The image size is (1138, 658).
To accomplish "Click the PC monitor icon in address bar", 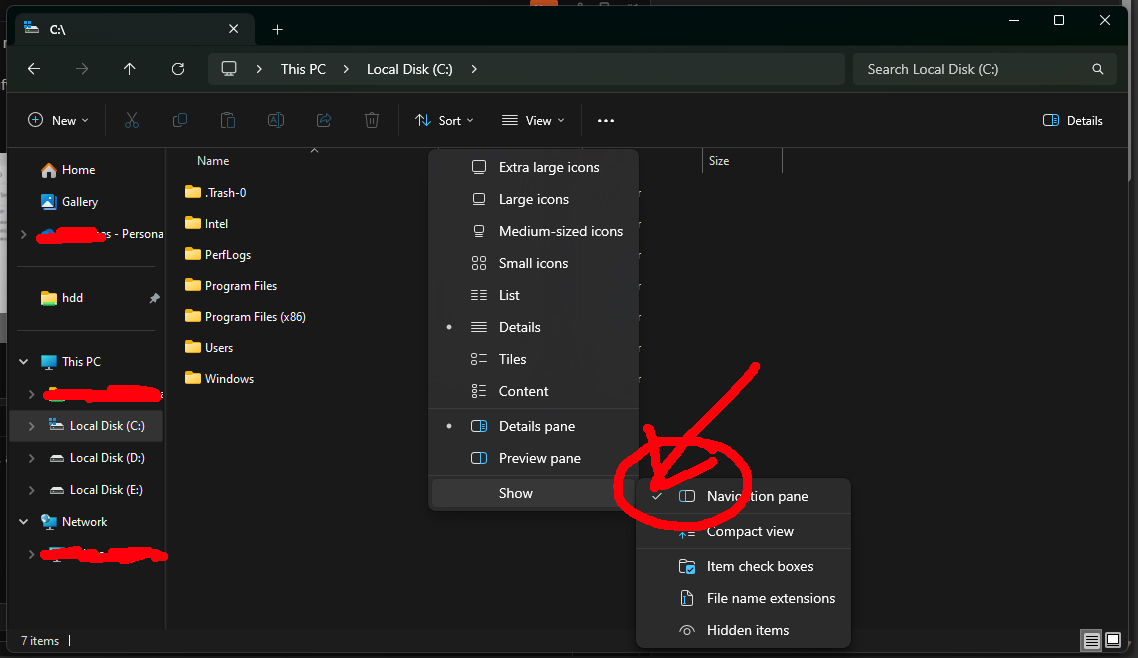I will [x=229, y=69].
